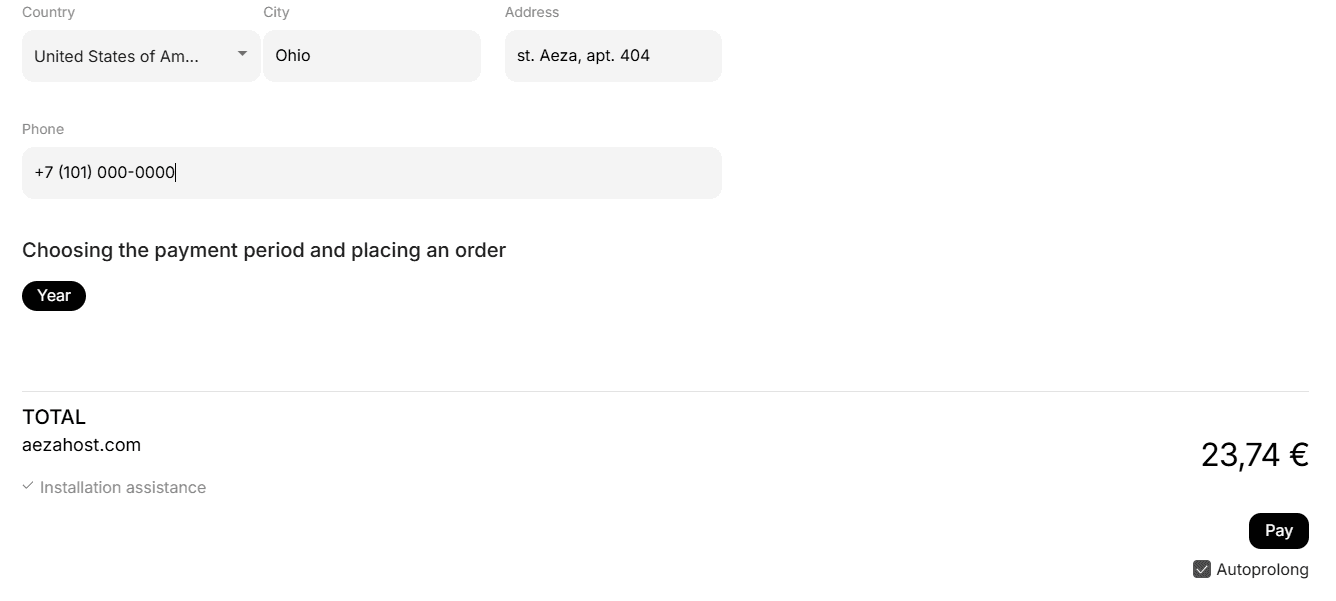The width and height of the screenshot is (1336, 601).
Task: Click the payment period section heading
Action: tap(264, 250)
